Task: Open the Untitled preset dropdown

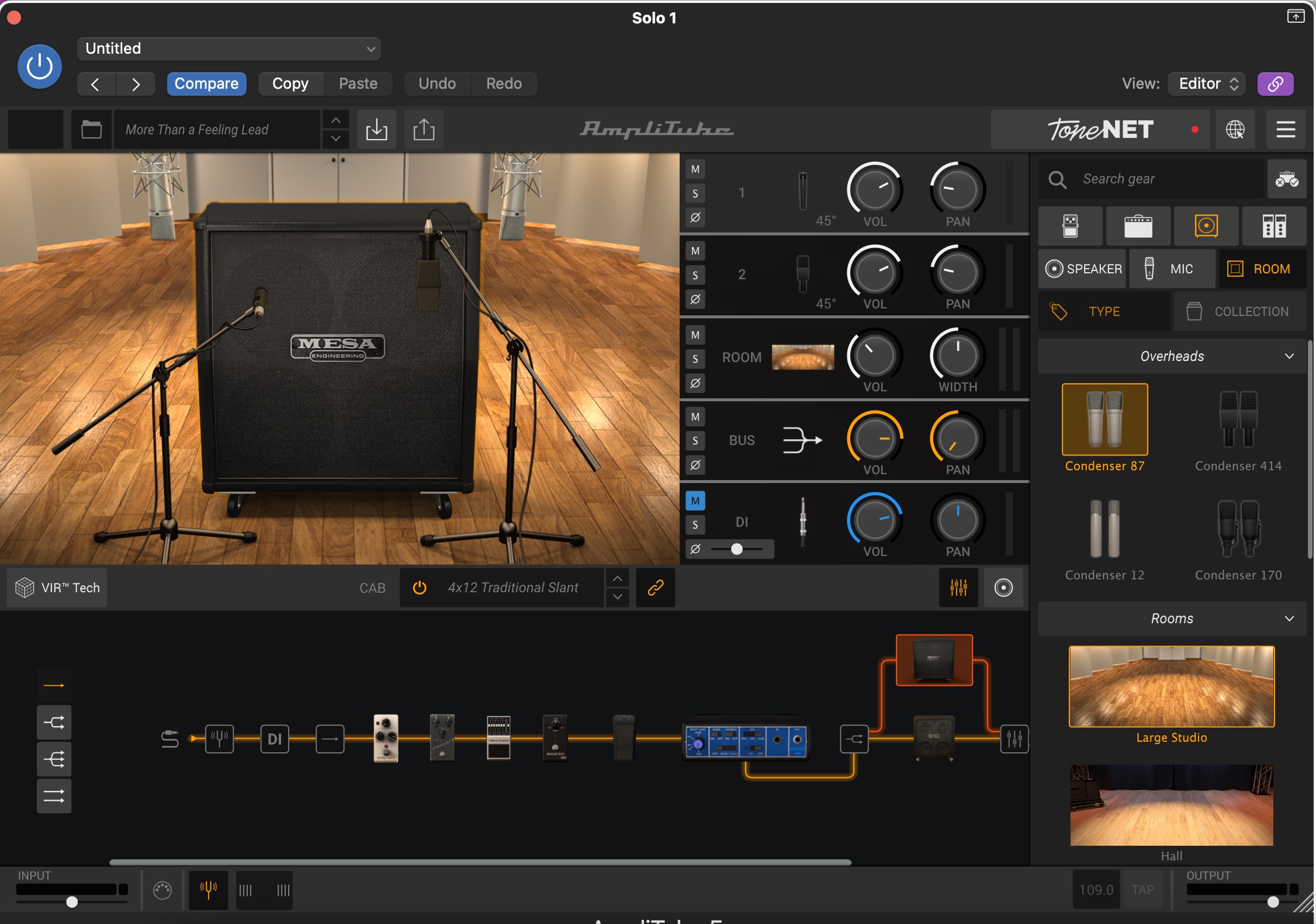Action: coord(229,49)
